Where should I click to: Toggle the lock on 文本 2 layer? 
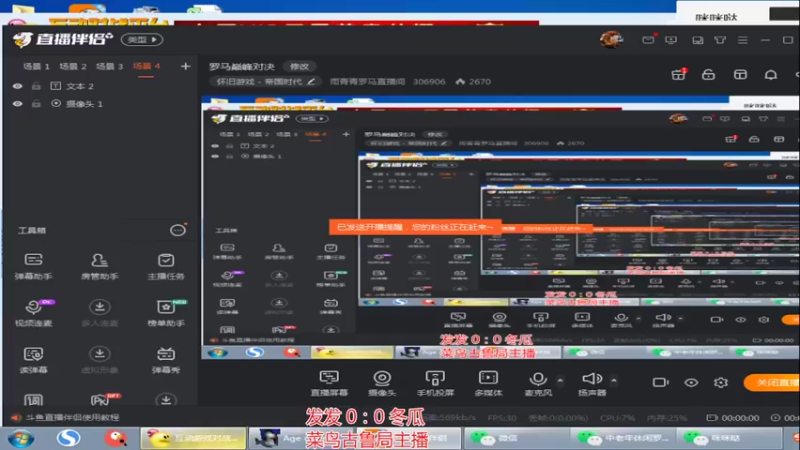(36, 86)
